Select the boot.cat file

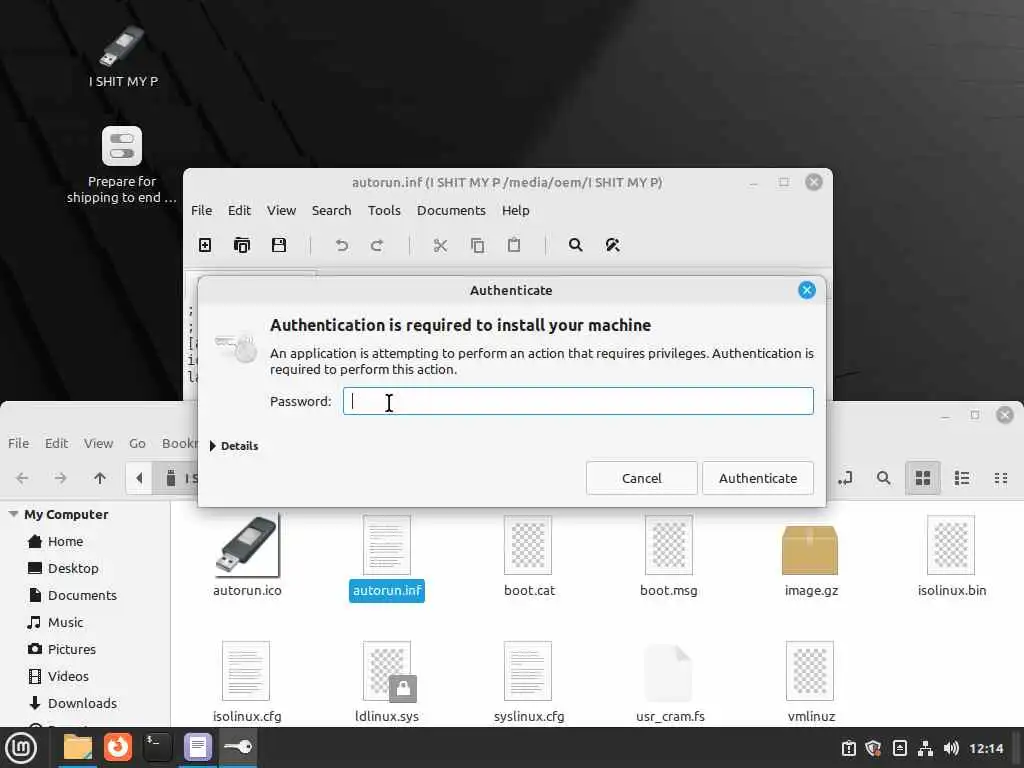point(529,555)
